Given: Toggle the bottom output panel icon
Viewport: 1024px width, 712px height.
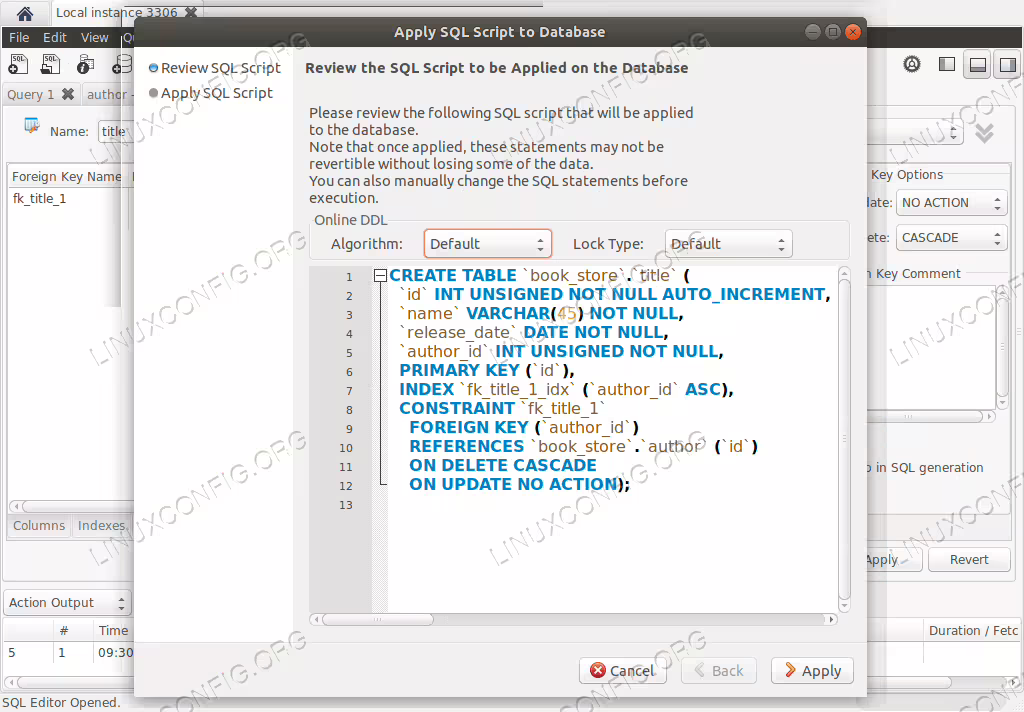Looking at the screenshot, I should (978, 64).
